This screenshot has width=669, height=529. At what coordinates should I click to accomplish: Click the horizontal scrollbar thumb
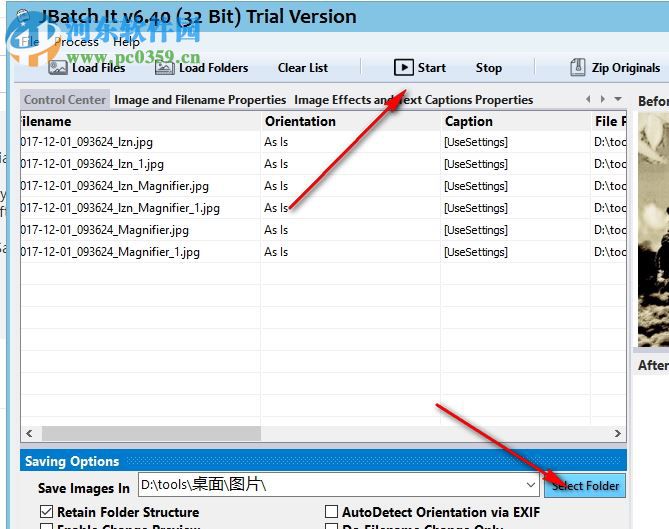pyautogui.click(x=151, y=433)
